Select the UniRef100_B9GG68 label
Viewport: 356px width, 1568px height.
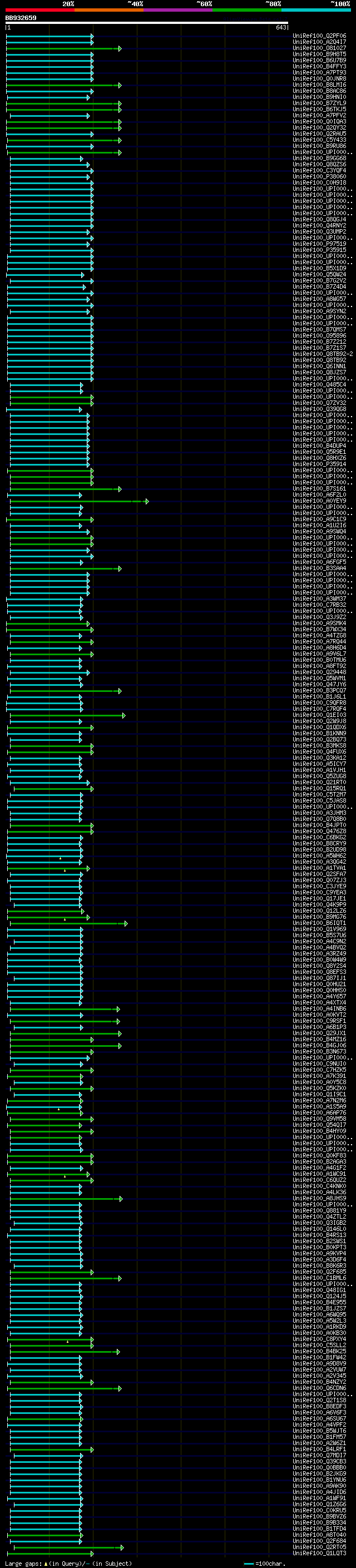(319, 159)
